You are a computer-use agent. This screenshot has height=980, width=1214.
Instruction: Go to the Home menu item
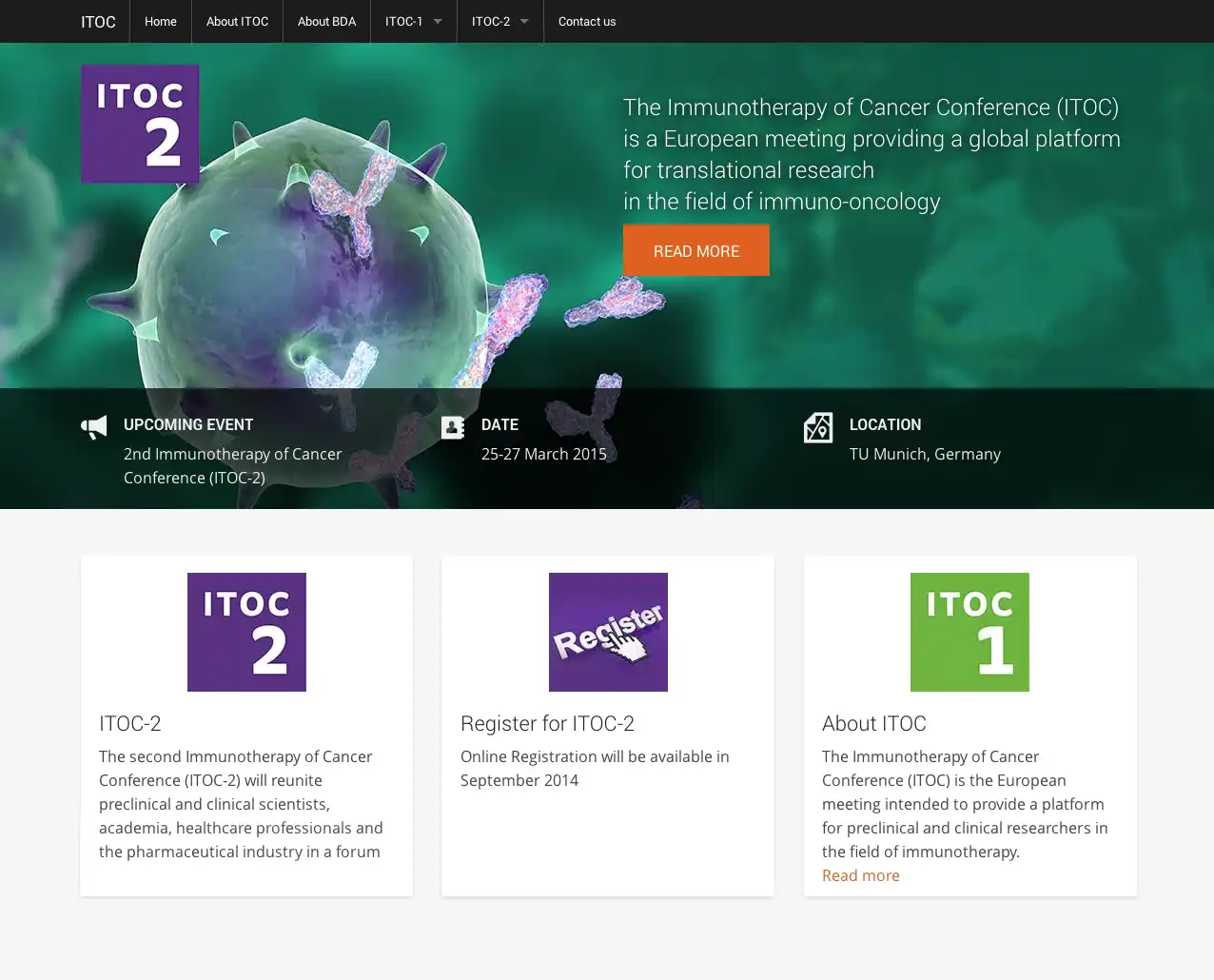[161, 21]
